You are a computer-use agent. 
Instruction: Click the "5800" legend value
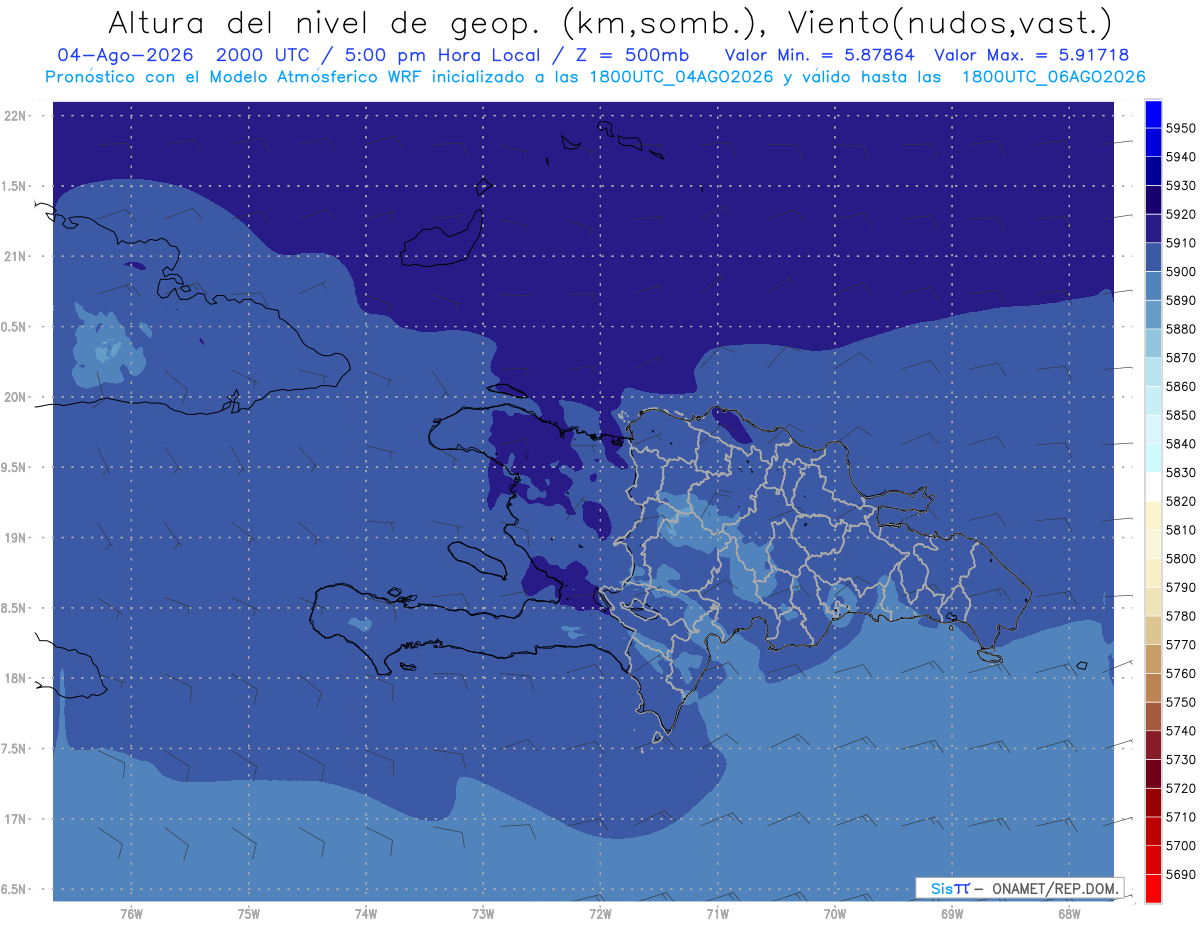1181,559
